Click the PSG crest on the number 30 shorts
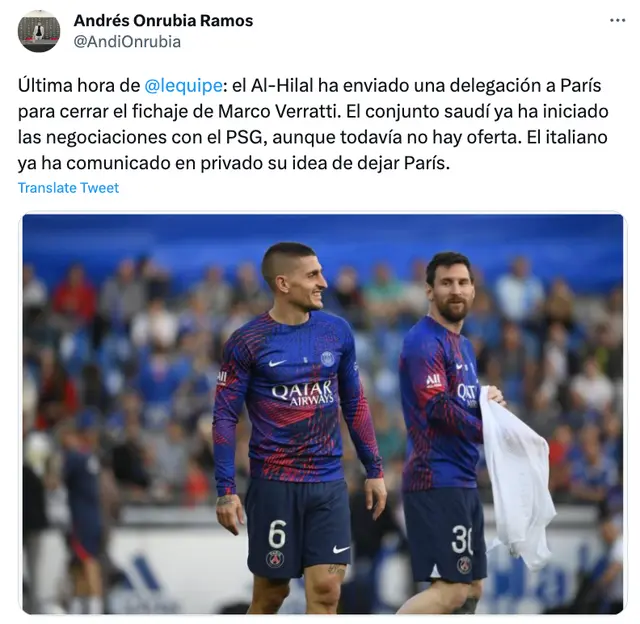This screenshot has width=640, height=624. (464, 565)
